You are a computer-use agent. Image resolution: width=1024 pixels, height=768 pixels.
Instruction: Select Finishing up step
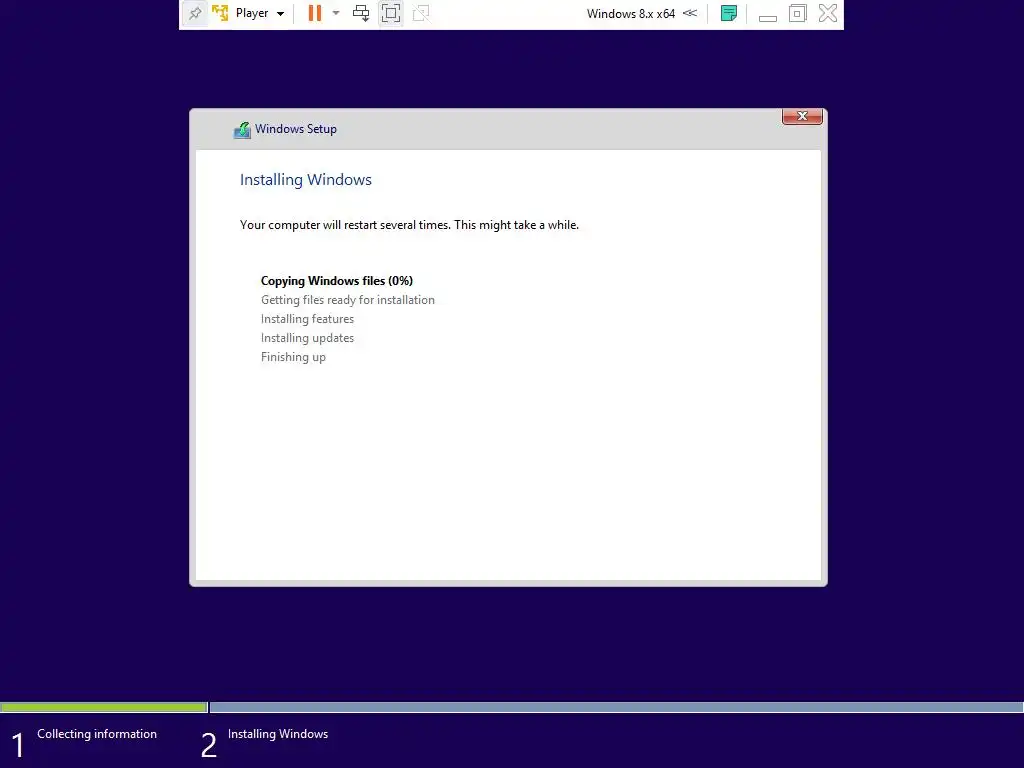coord(293,357)
